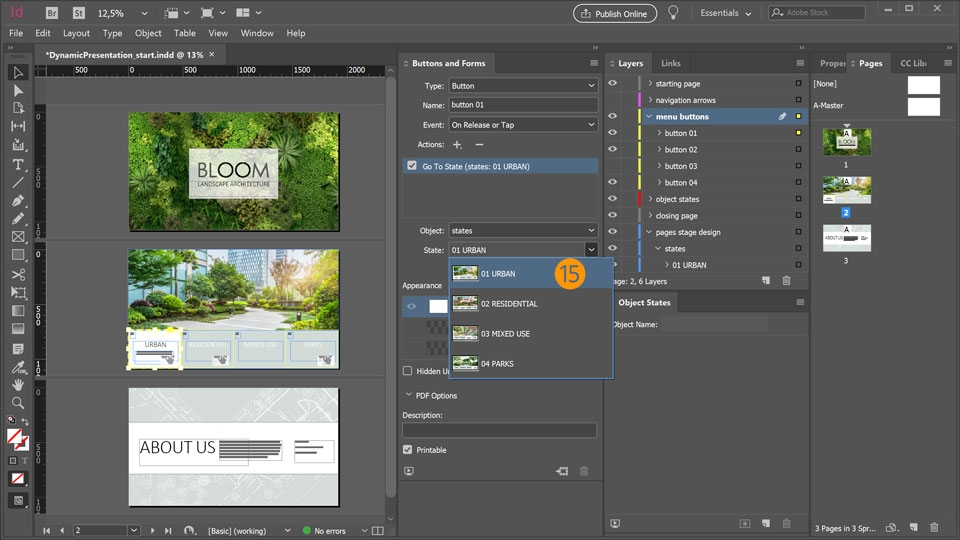The image size is (960, 540).
Task: Open the Object menu
Action: 148,33
